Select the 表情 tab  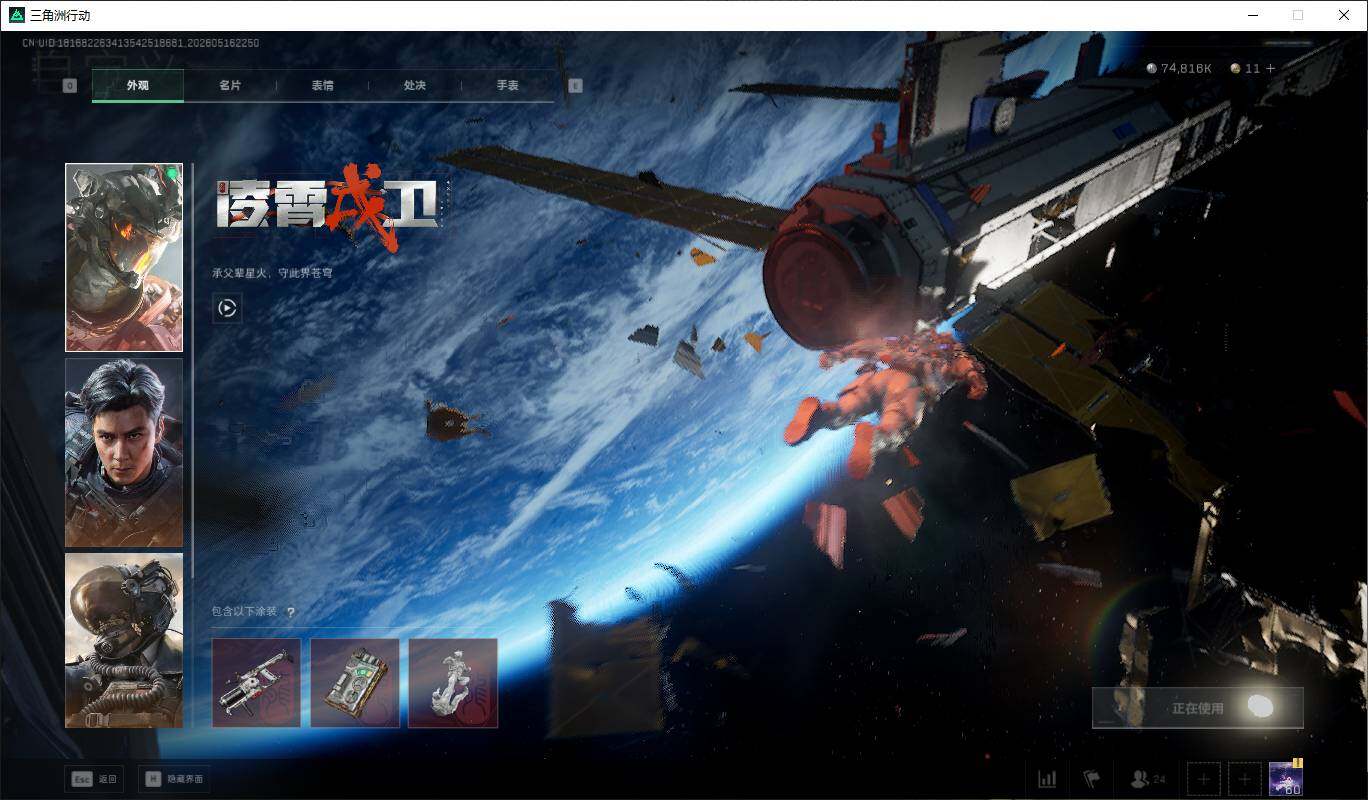tap(322, 86)
